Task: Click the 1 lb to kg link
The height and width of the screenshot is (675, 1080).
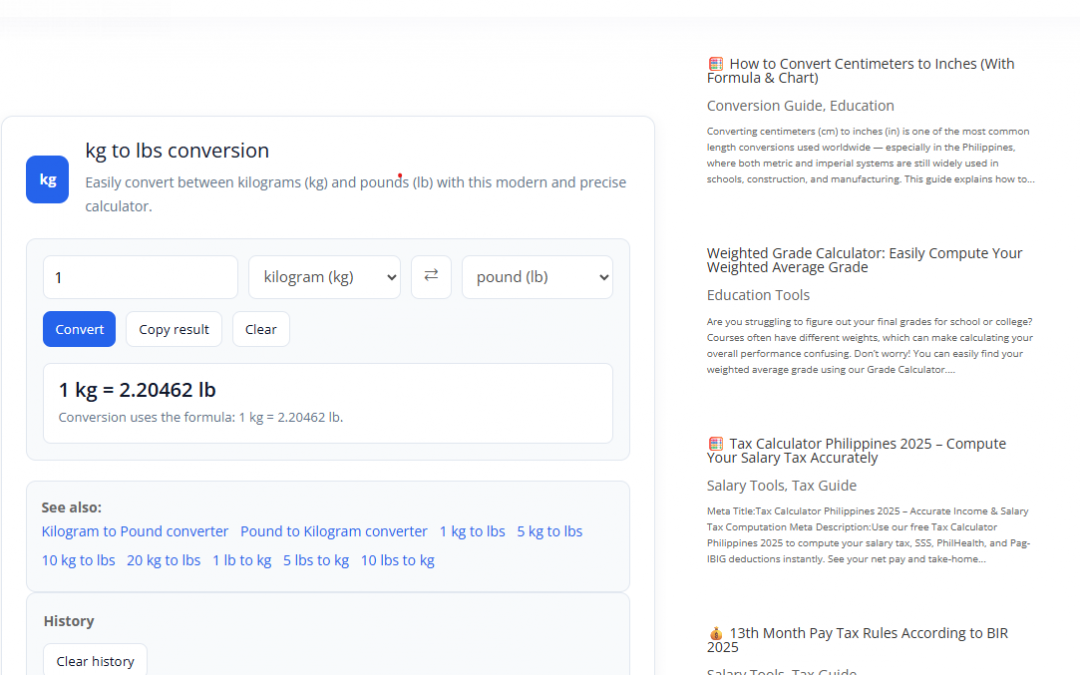Action: tap(241, 560)
